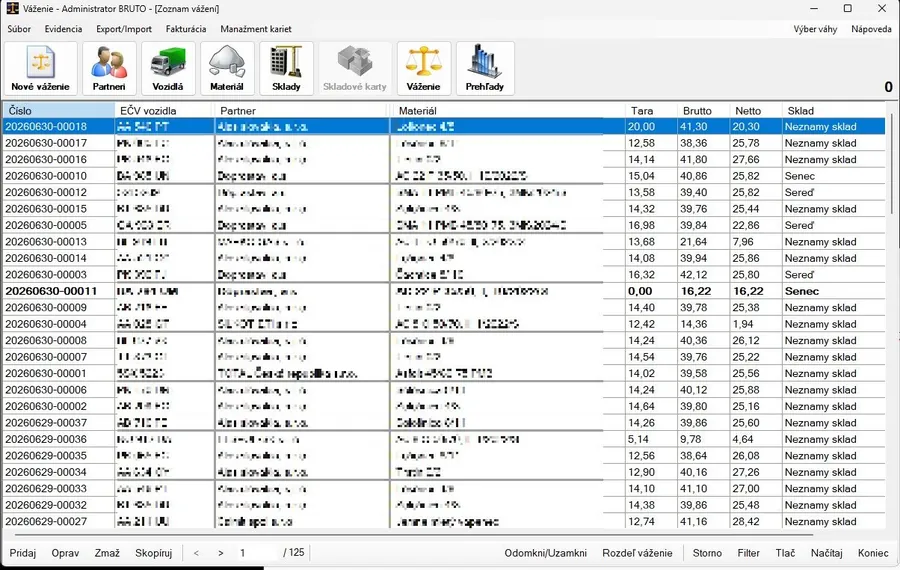Click the Odomkni/Uzamkni button
Image resolution: width=900 pixels, height=570 pixels.
(545, 553)
